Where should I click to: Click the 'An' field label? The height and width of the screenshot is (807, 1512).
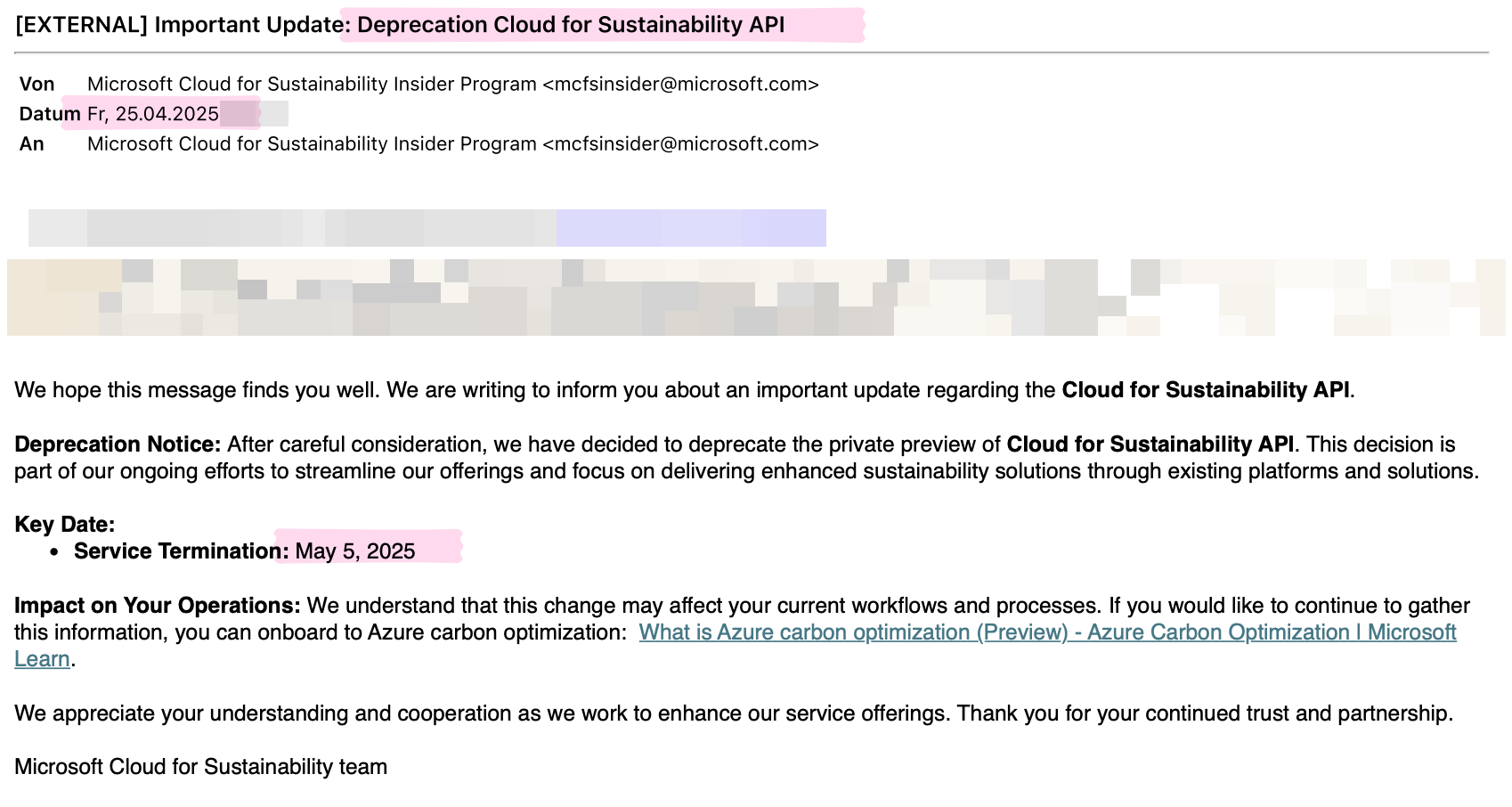point(32,143)
